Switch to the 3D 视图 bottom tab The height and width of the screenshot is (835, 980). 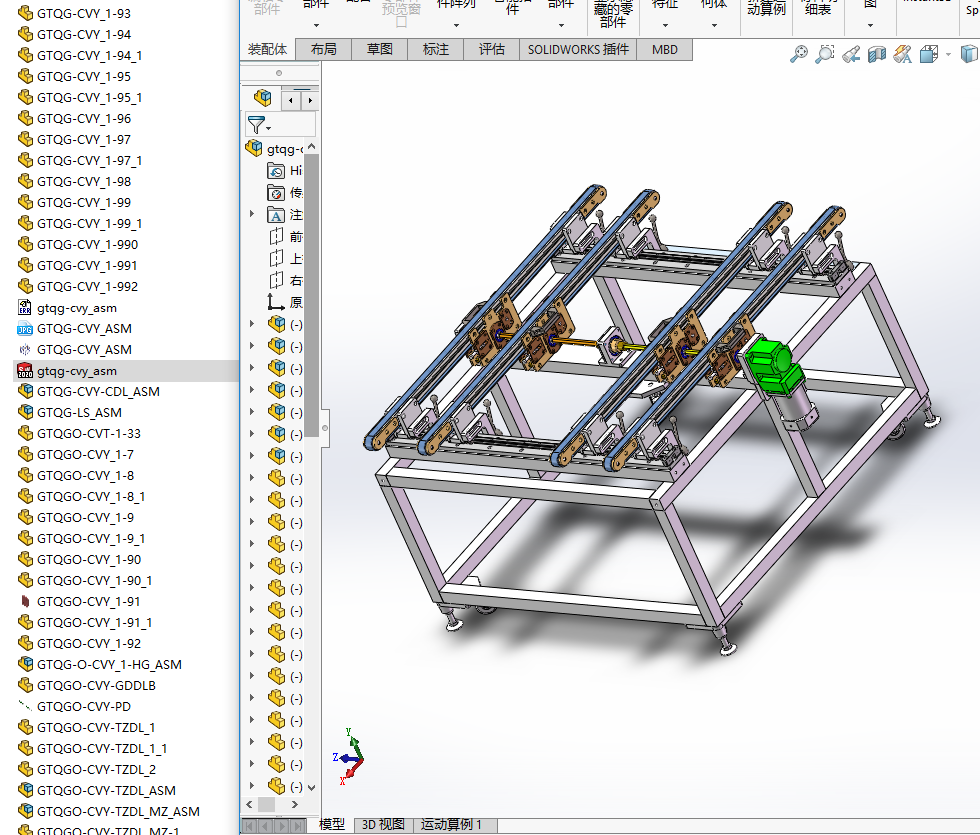(x=383, y=824)
